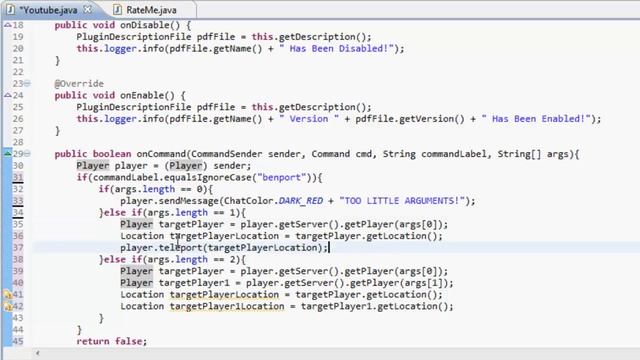Click the " Has Been Disabled!" string

point(336,49)
